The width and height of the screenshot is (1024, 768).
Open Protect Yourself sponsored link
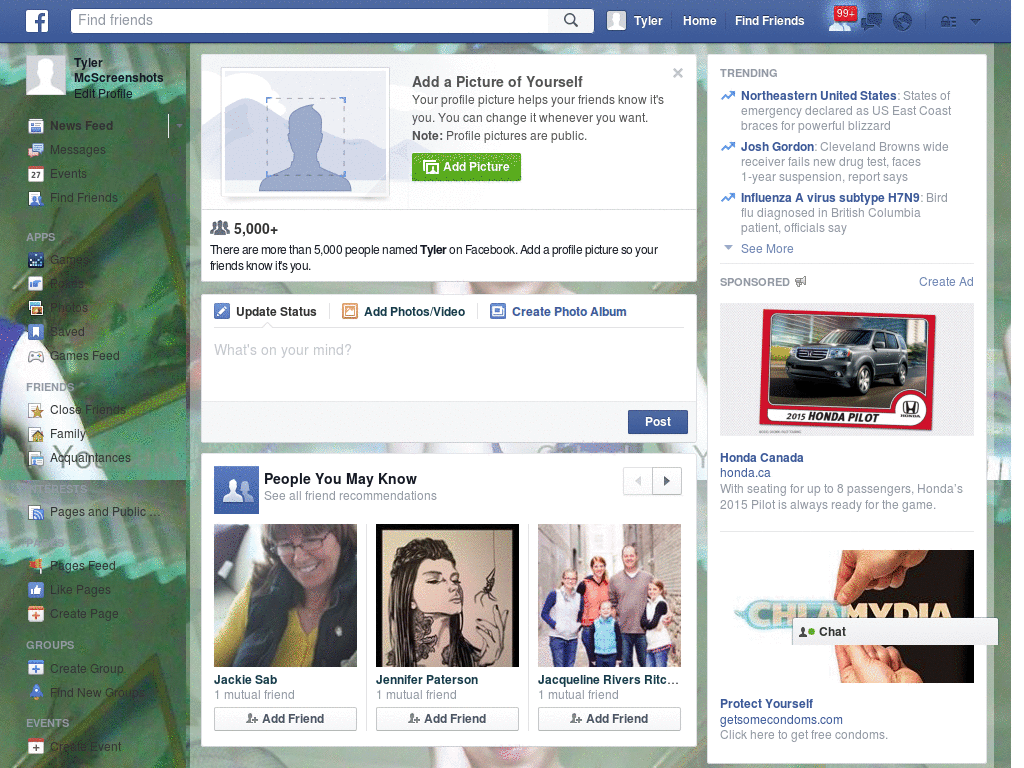point(766,704)
